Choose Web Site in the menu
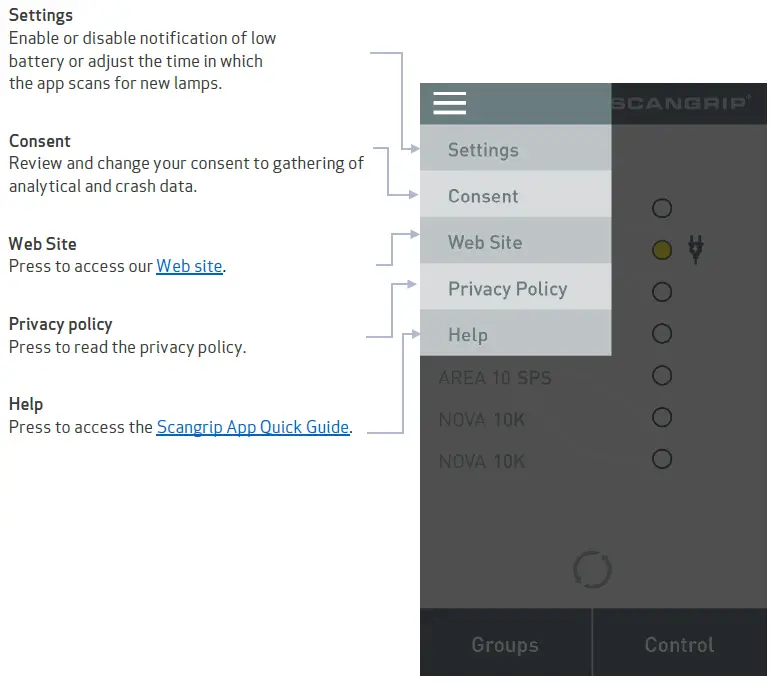Image resolution: width=774 pixels, height=683 pixels. pyautogui.click(x=515, y=240)
